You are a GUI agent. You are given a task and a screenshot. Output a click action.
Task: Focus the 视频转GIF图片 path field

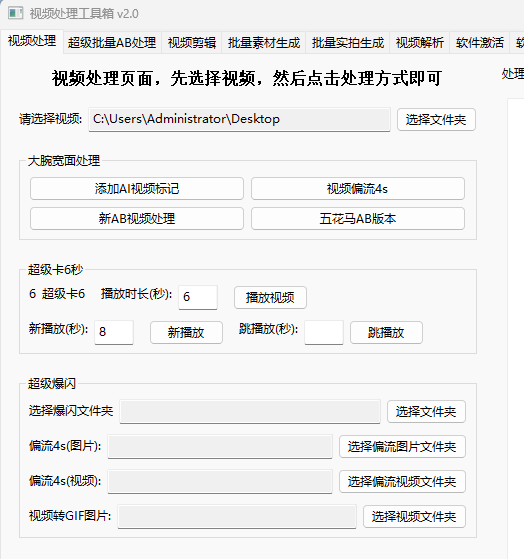coord(237,516)
